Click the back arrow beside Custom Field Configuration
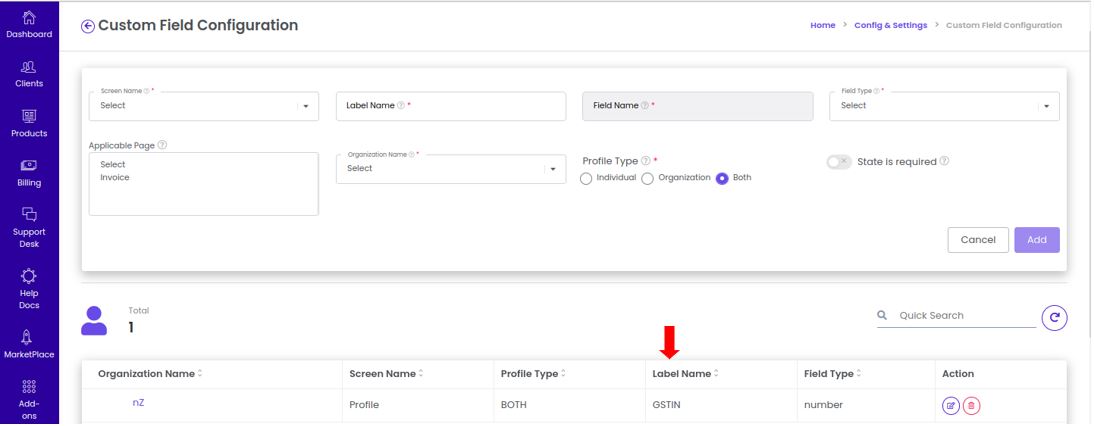 click(88, 26)
